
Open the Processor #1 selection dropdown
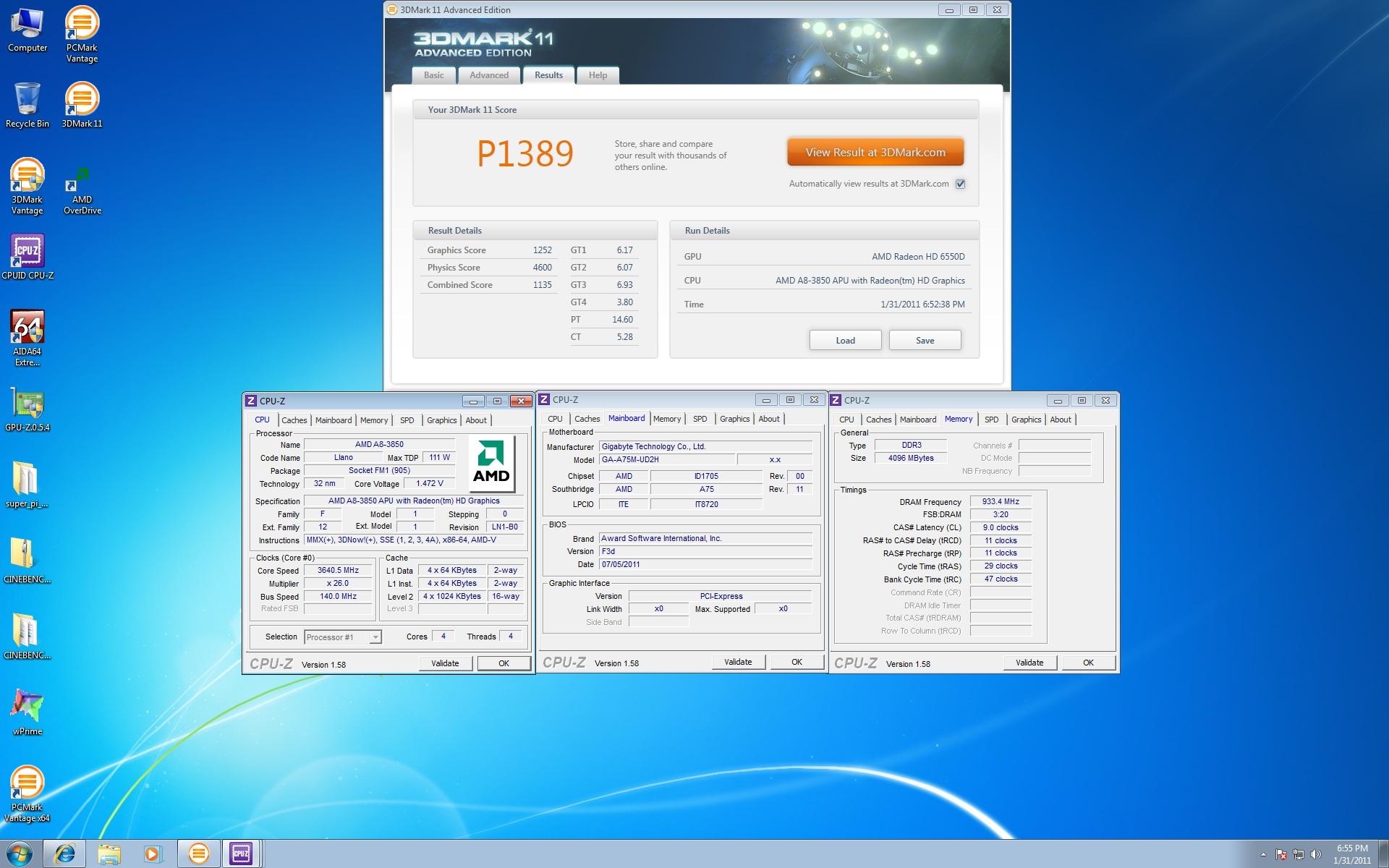click(342, 637)
